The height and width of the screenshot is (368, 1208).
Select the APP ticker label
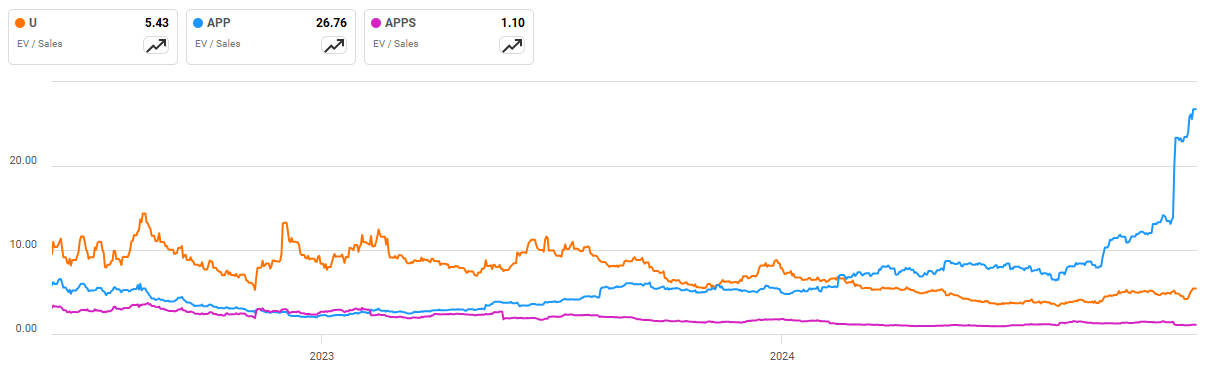click(x=218, y=23)
